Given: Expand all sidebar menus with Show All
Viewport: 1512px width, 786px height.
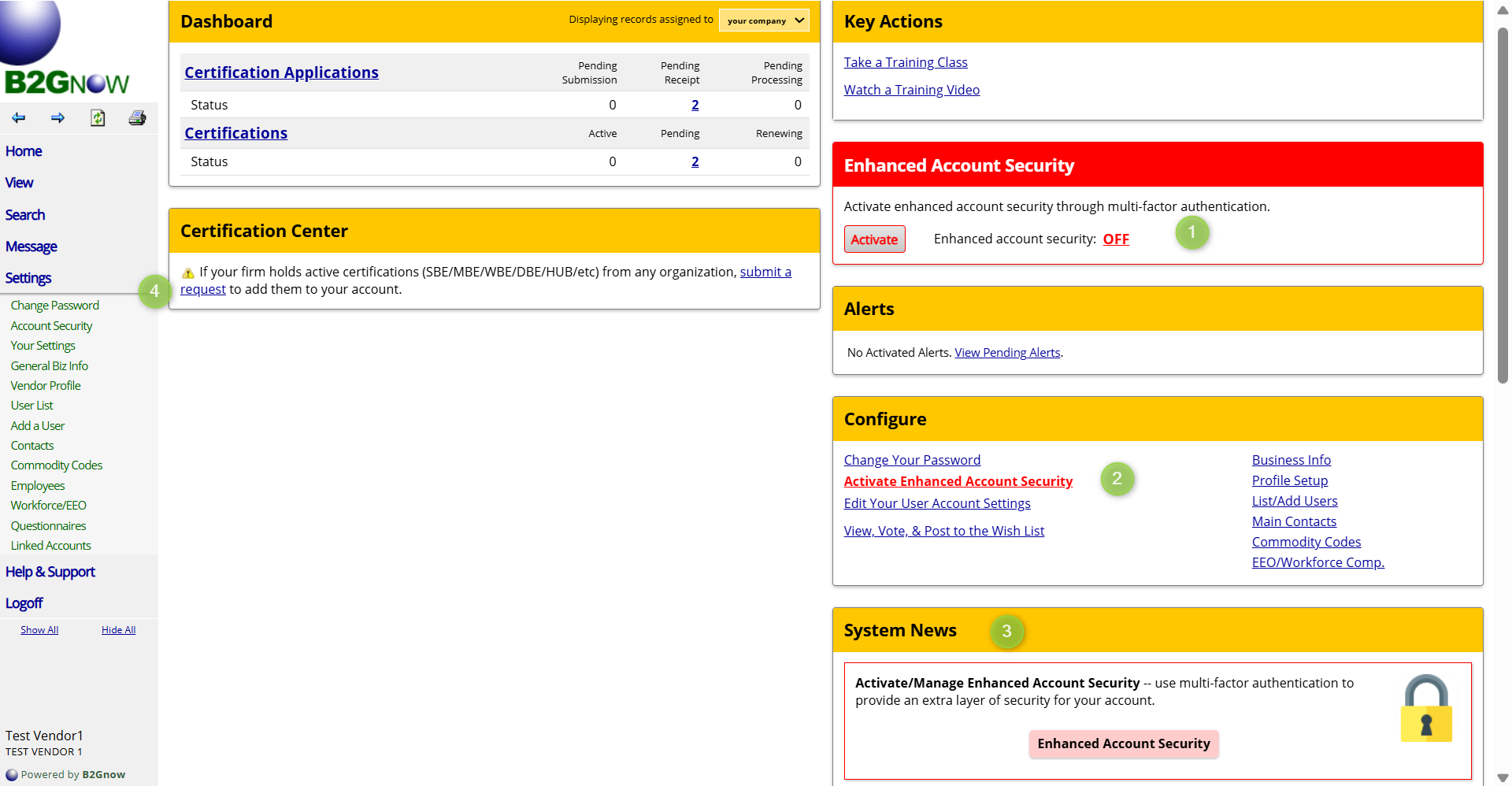Looking at the screenshot, I should [39, 630].
